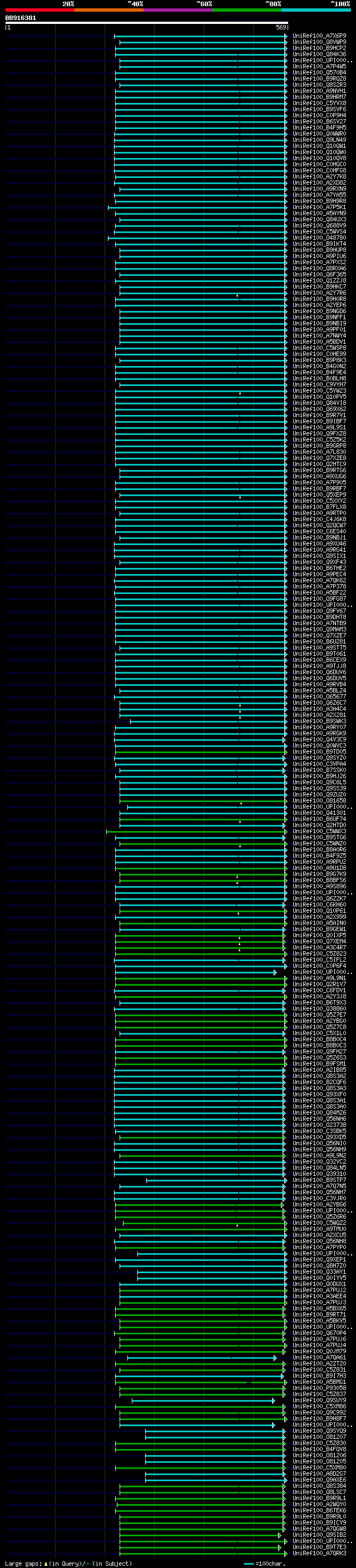Select hit label UniRef100_Q10P61
Viewport: 356px width, 1568px height.
(319, 911)
